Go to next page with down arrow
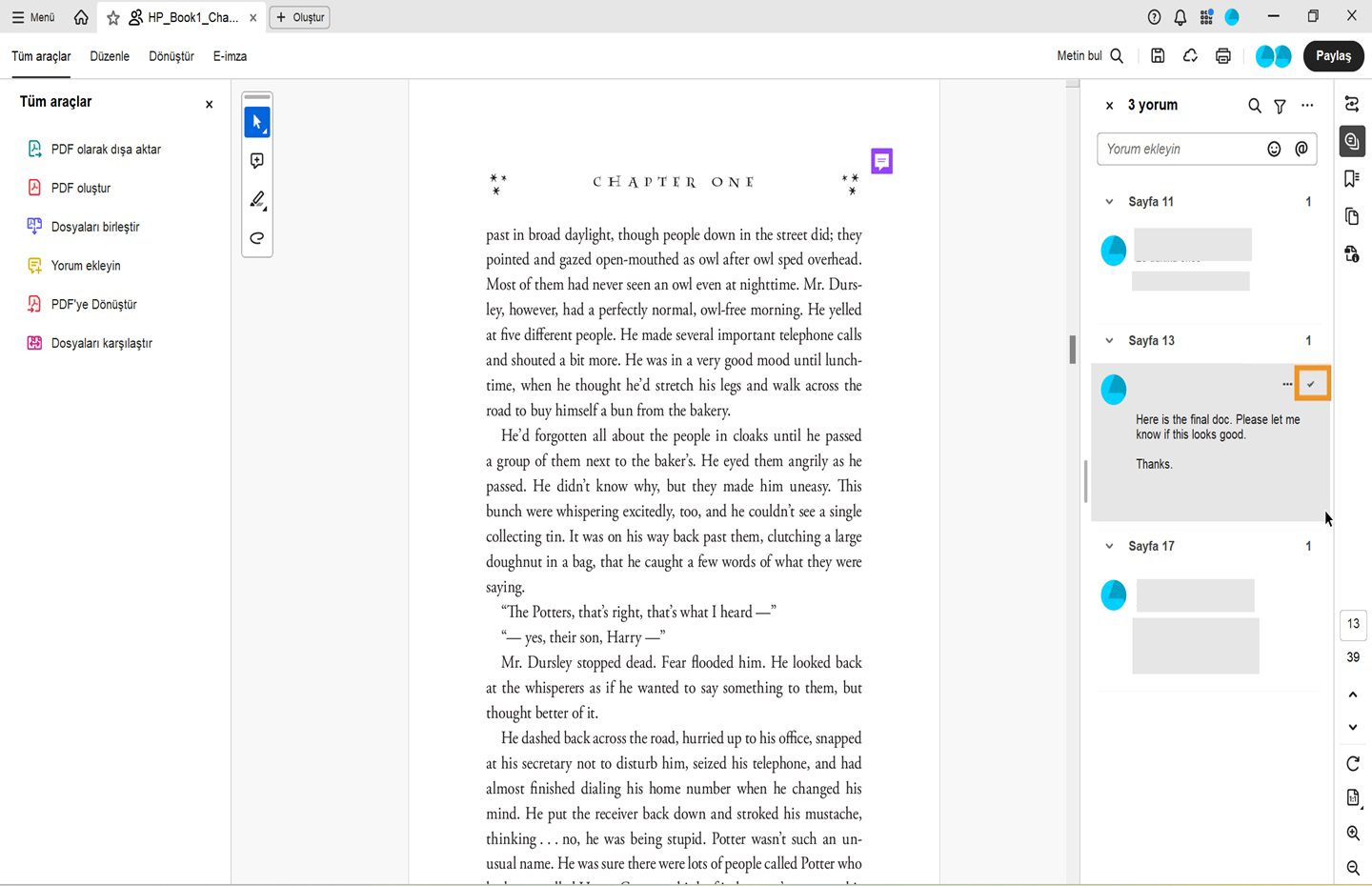The width and height of the screenshot is (1372, 886). point(1353,727)
